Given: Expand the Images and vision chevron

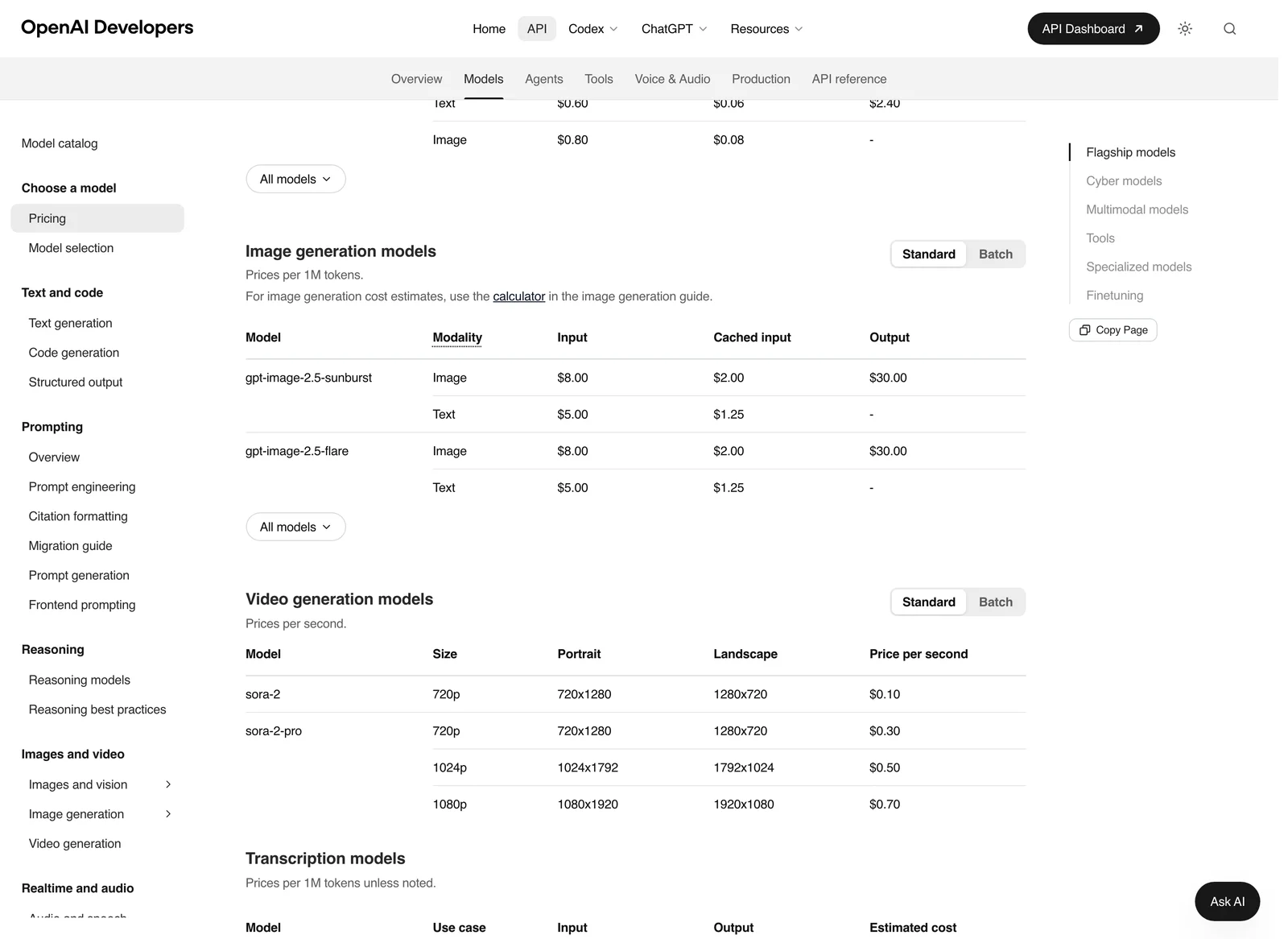Looking at the screenshot, I should coord(168,784).
